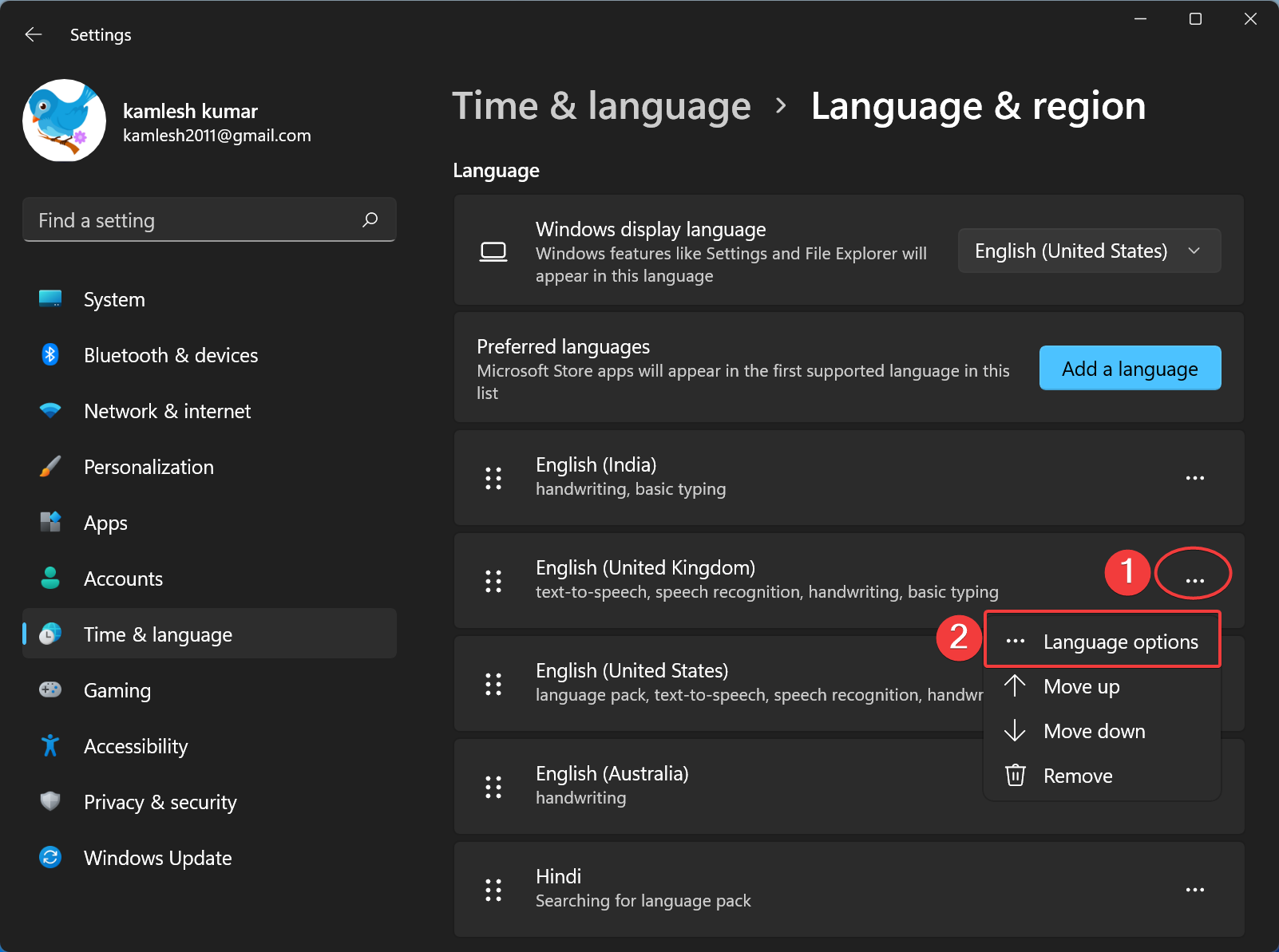This screenshot has height=952, width=1279.
Task: Open the kamlesh kumar profile avatar
Action: click(64, 120)
